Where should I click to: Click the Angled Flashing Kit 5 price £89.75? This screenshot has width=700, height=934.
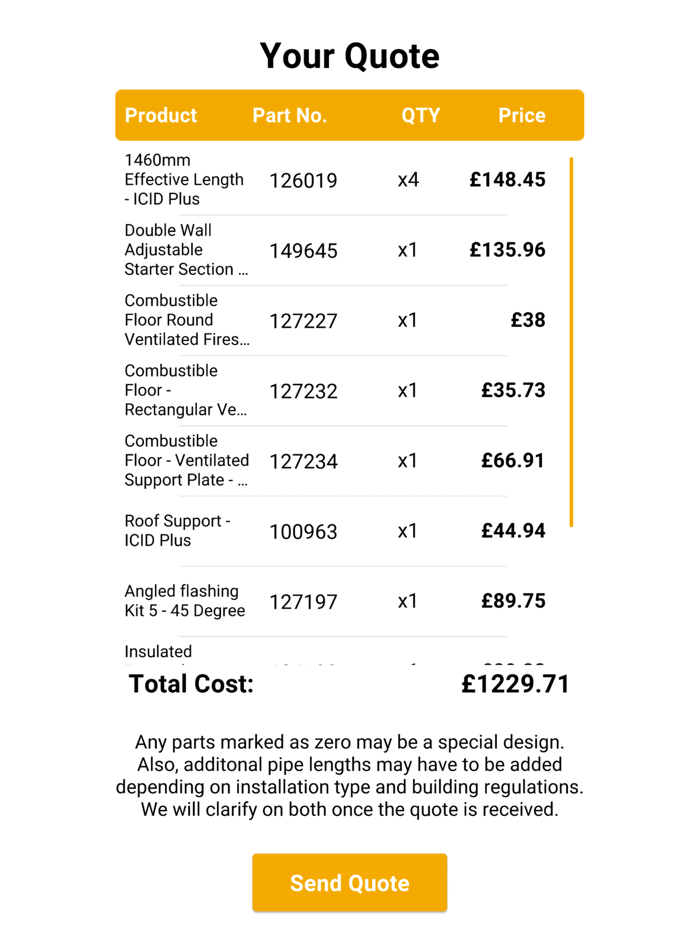pyautogui.click(x=513, y=601)
